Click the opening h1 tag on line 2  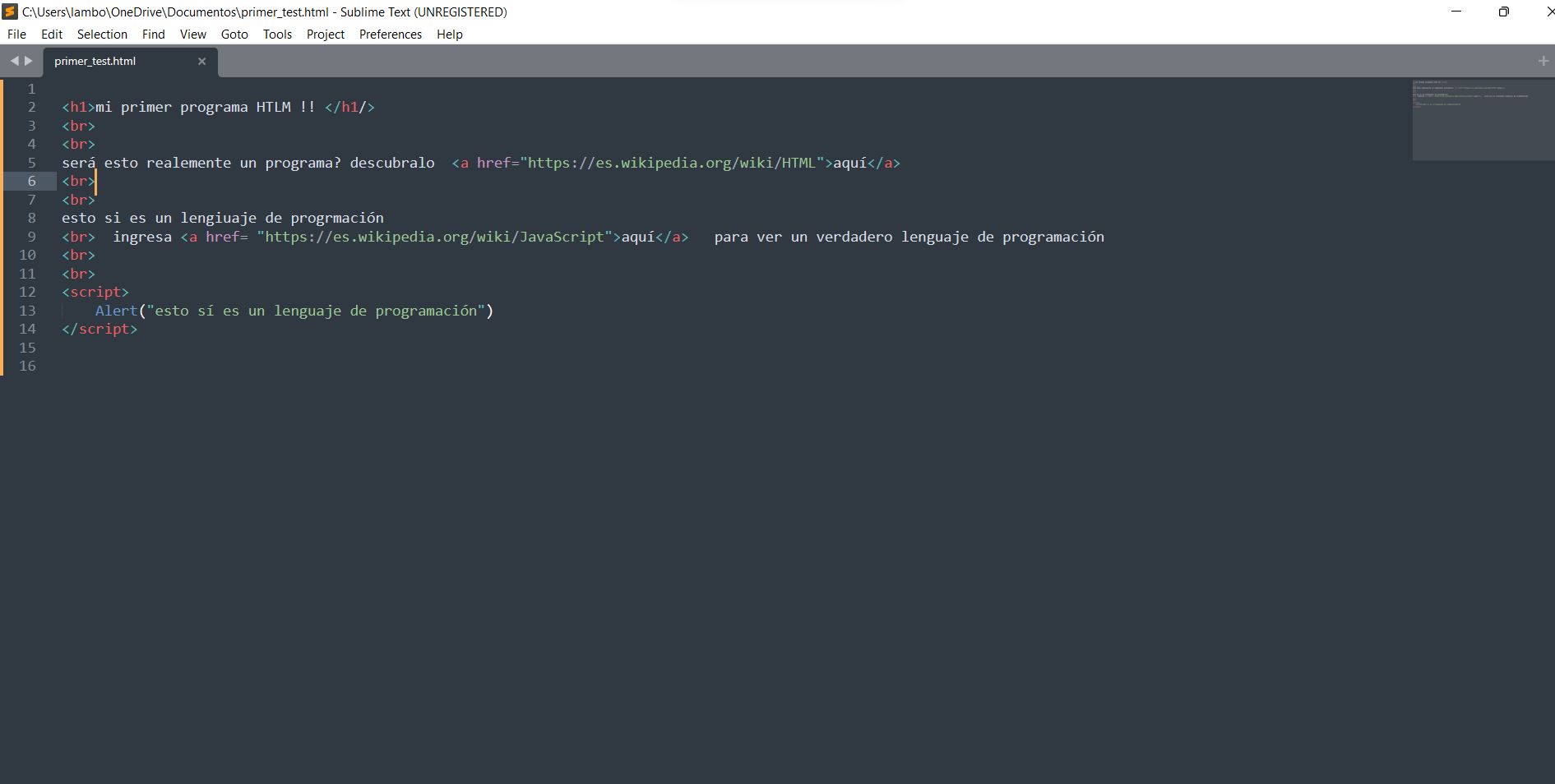click(79, 107)
